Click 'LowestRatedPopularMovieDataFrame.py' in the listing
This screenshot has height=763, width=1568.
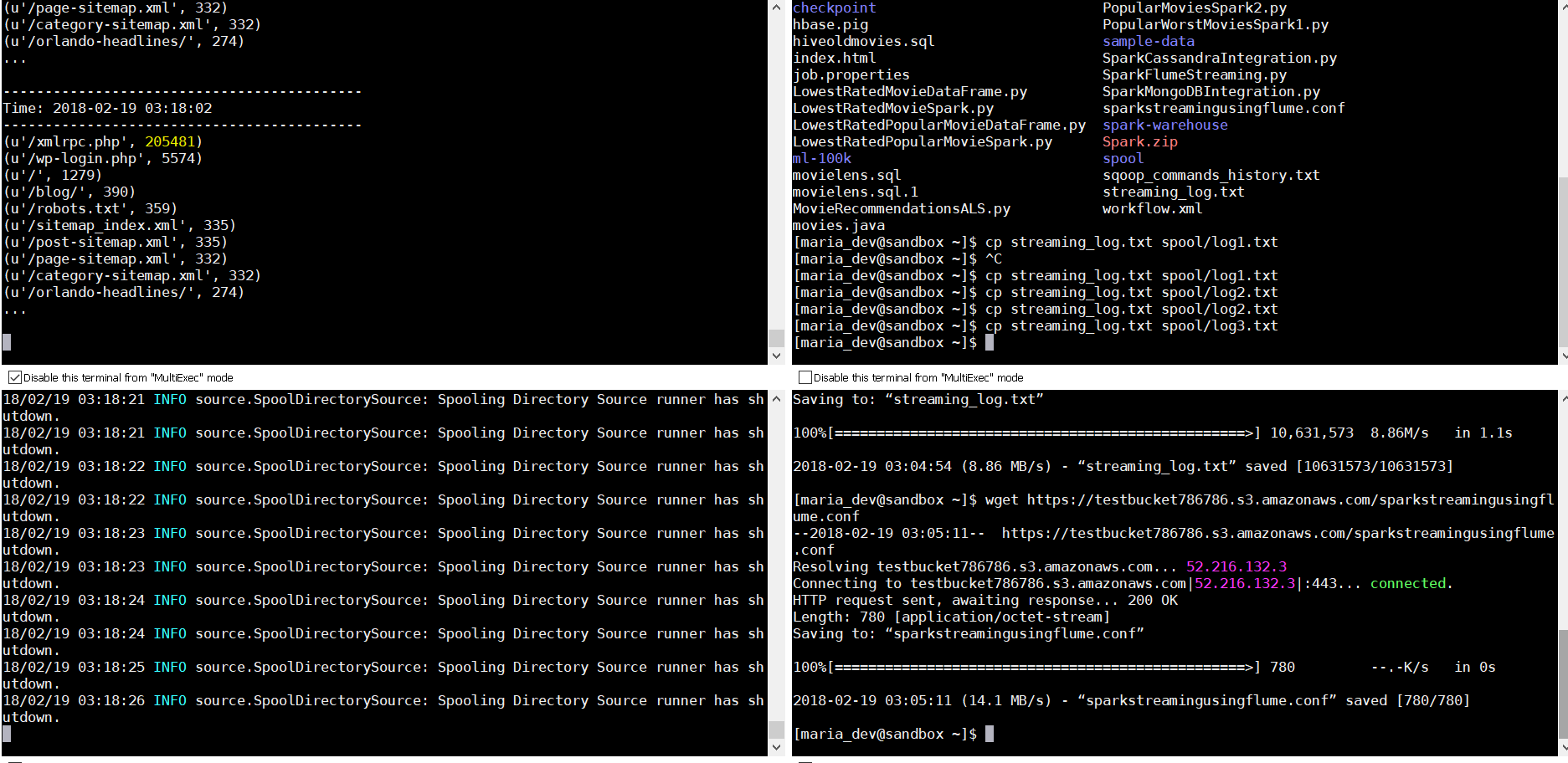[x=939, y=125]
